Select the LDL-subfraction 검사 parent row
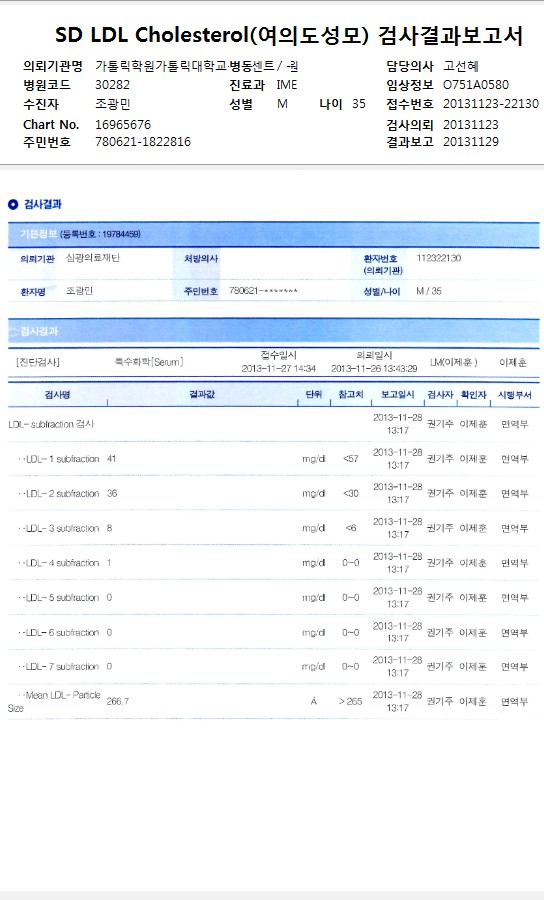The width and height of the screenshot is (544, 900). point(274,424)
